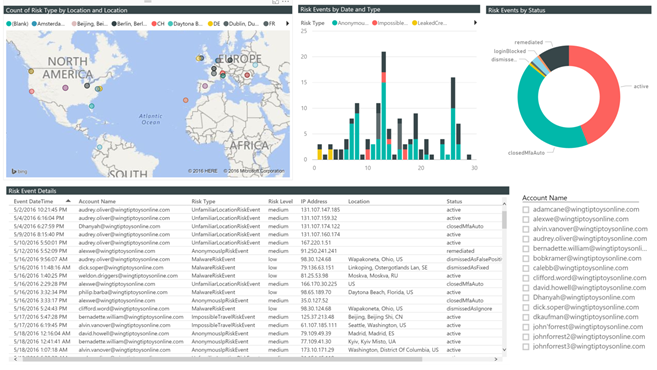Show more Risk Type legend entries arrow
This screenshot has width=657, height=370.
click(475, 23)
